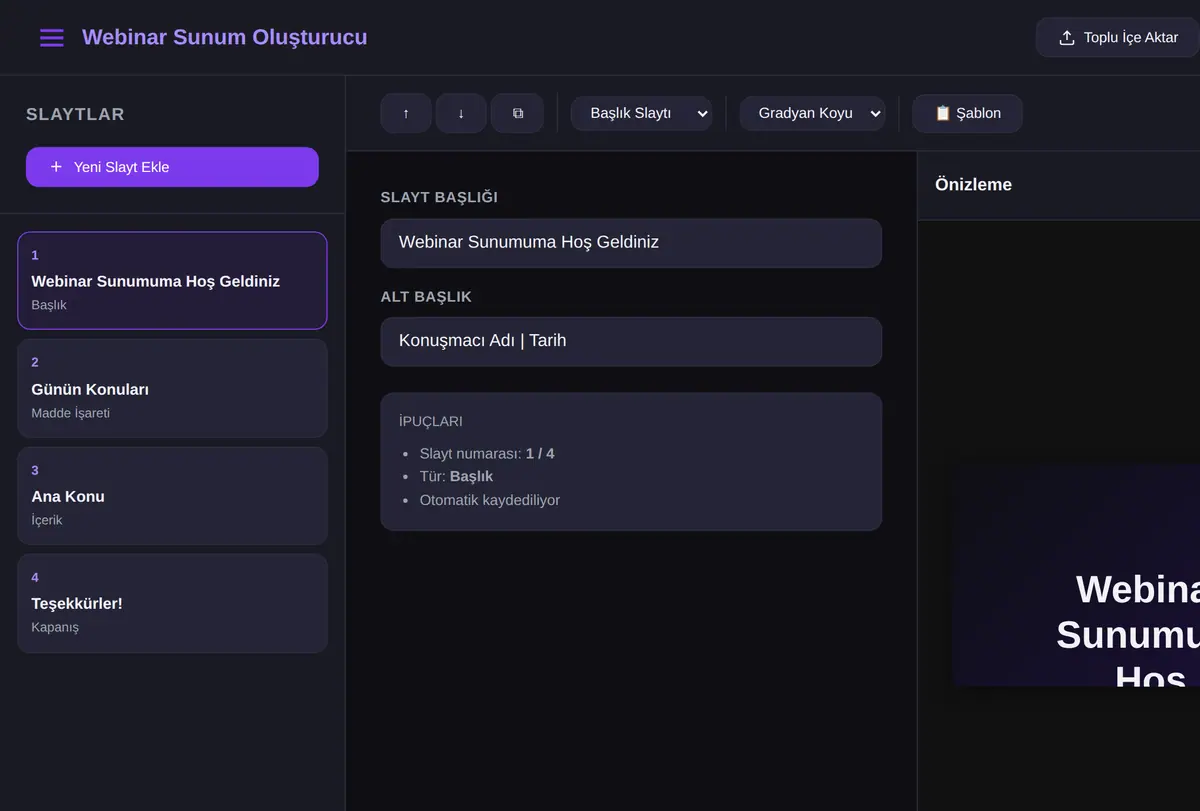1200x811 pixels.
Task: Choose the Ana Konu slide card
Action: [x=172, y=495]
